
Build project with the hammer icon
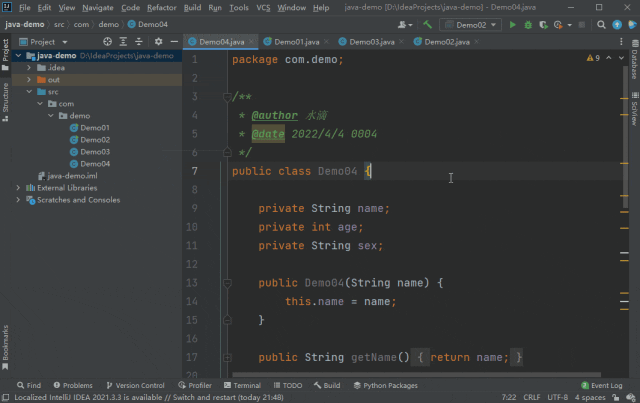pos(428,24)
